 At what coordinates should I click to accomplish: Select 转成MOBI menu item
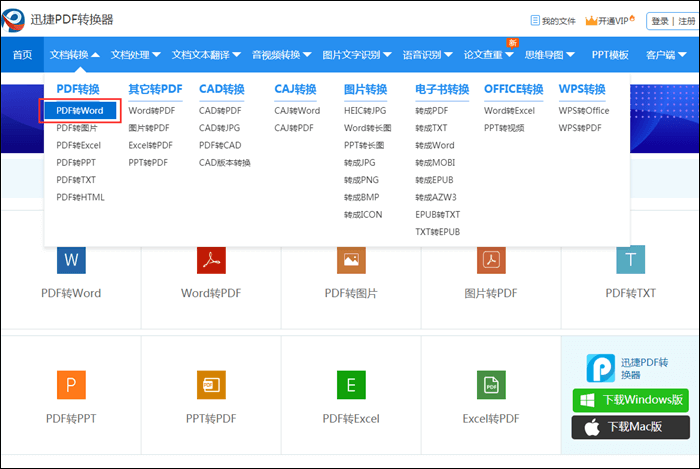[435, 163]
